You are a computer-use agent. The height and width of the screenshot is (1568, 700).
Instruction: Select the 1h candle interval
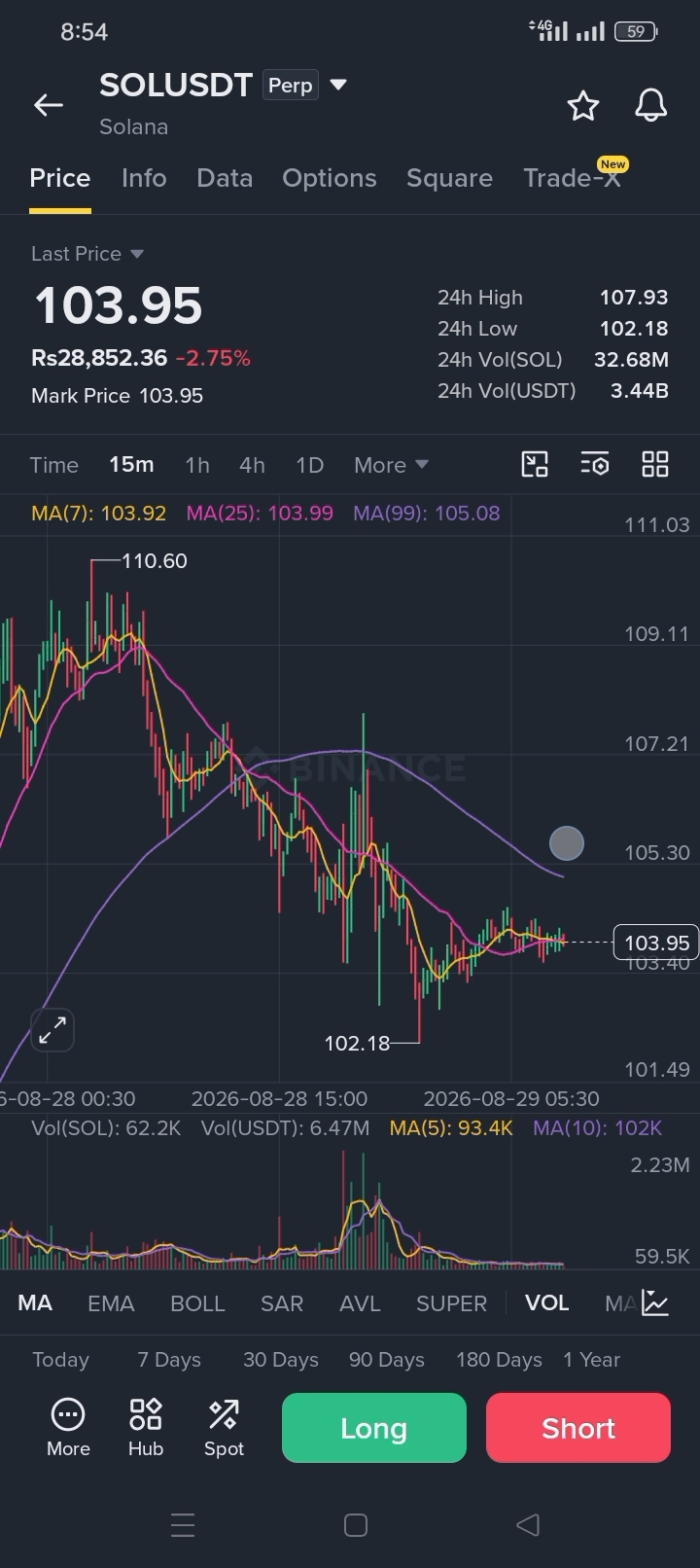pyautogui.click(x=197, y=465)
